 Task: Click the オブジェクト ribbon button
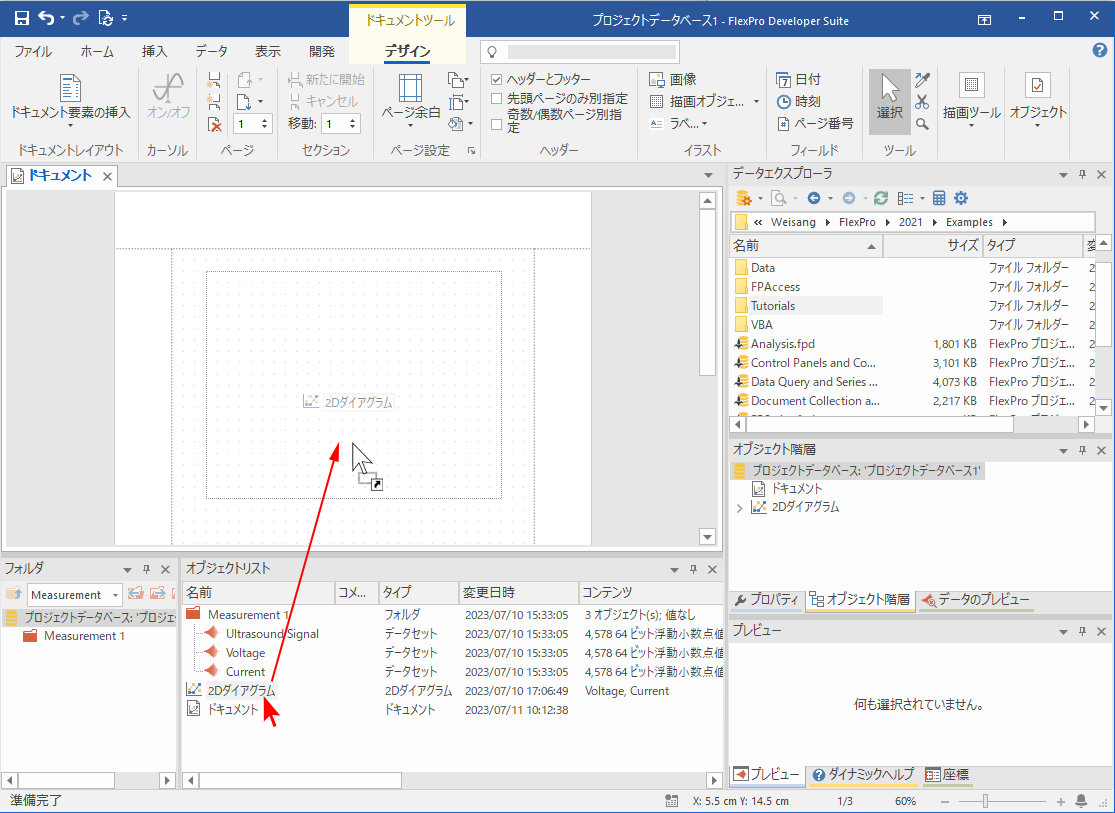(1037, 101)
